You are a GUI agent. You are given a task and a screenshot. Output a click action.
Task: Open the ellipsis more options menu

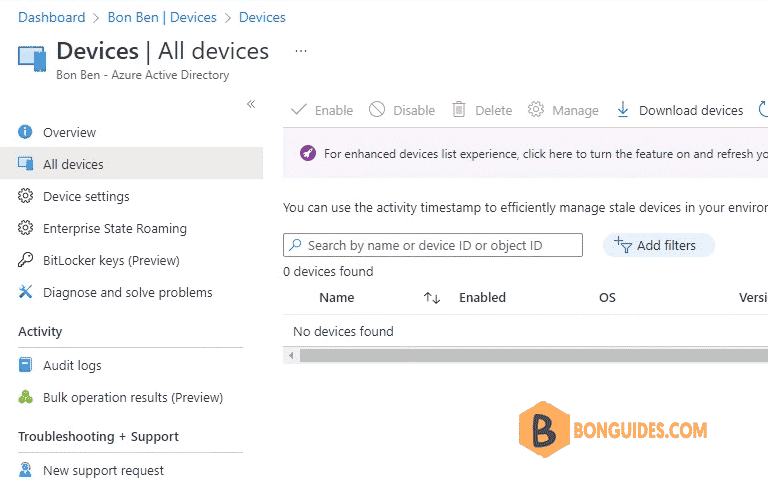tap(301, 51)
